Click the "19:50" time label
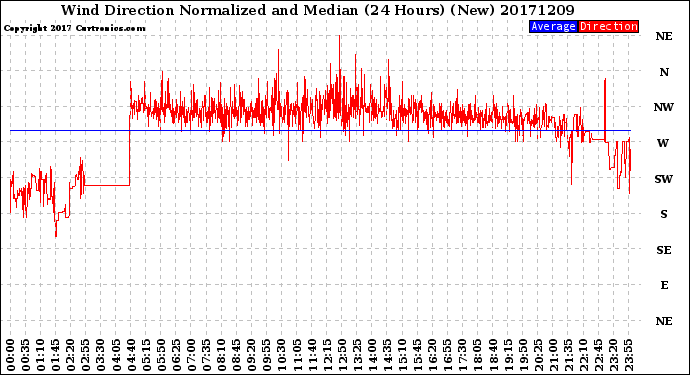 tap(523, 355)
